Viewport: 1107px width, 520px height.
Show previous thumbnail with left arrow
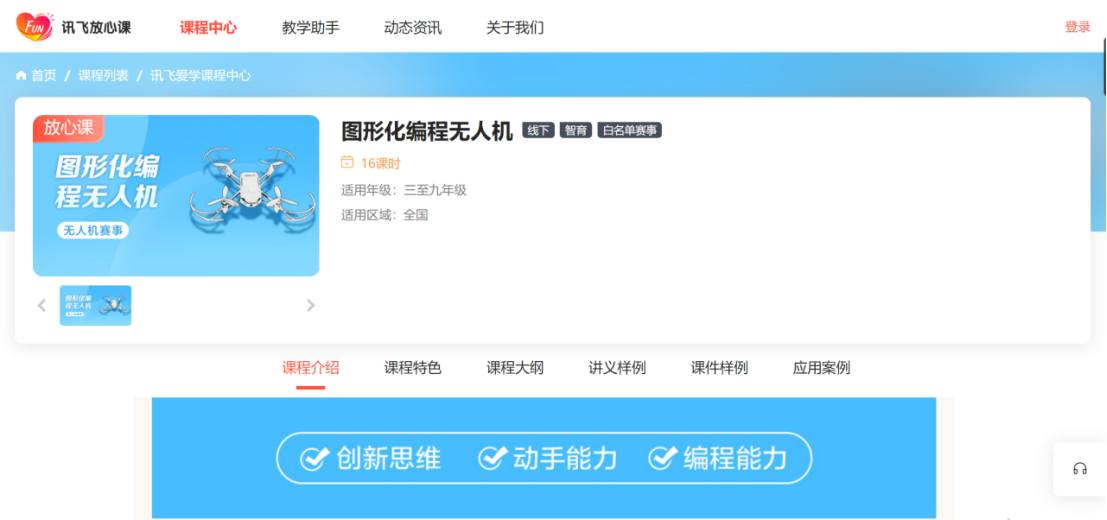tap(42, 306)
